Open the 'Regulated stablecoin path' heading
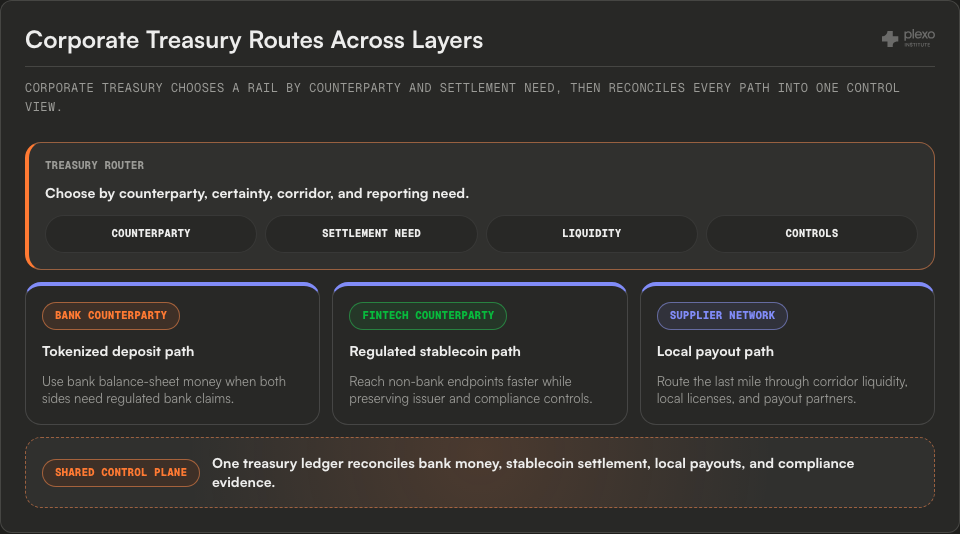 pyautogui.click(x=435, y=352)
